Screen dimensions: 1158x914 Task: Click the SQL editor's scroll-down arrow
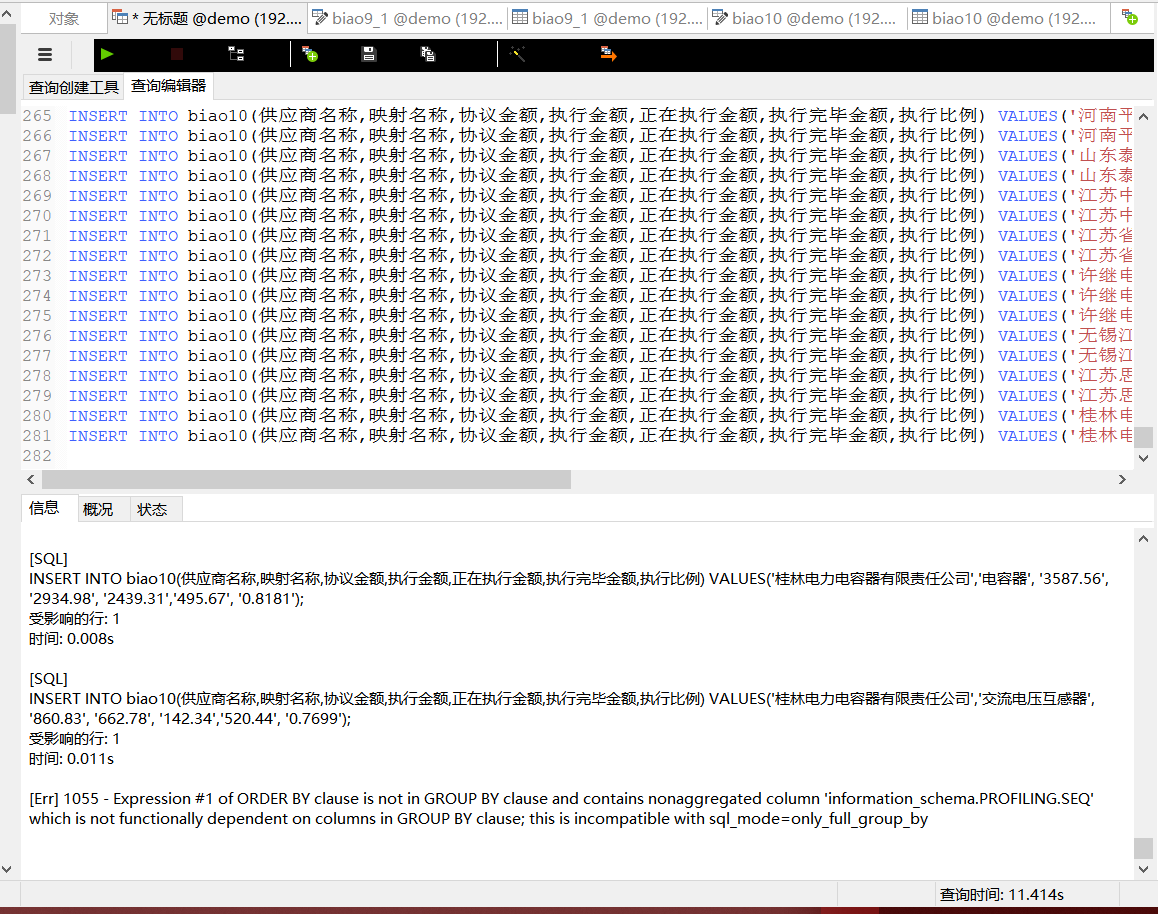tap(1143, 458)
